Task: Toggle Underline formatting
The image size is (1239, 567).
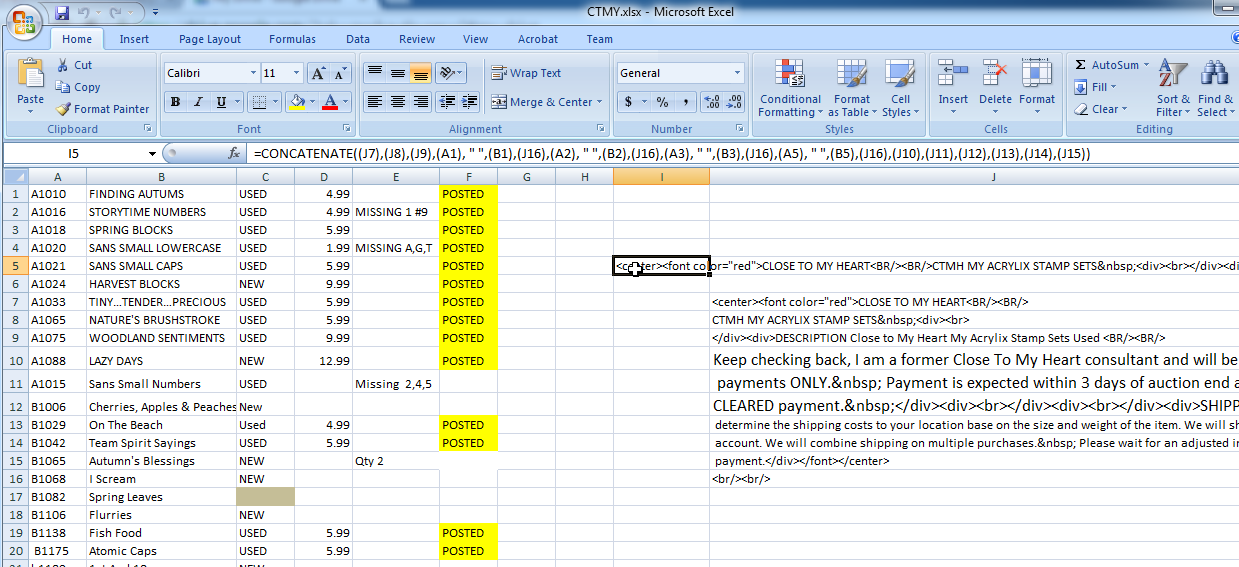Action: pos(221,101)
